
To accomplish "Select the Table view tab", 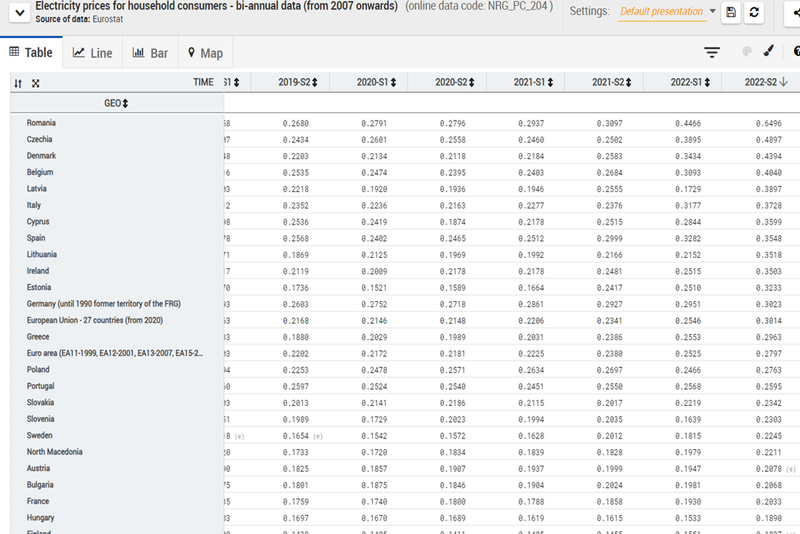I will point(31,53).
